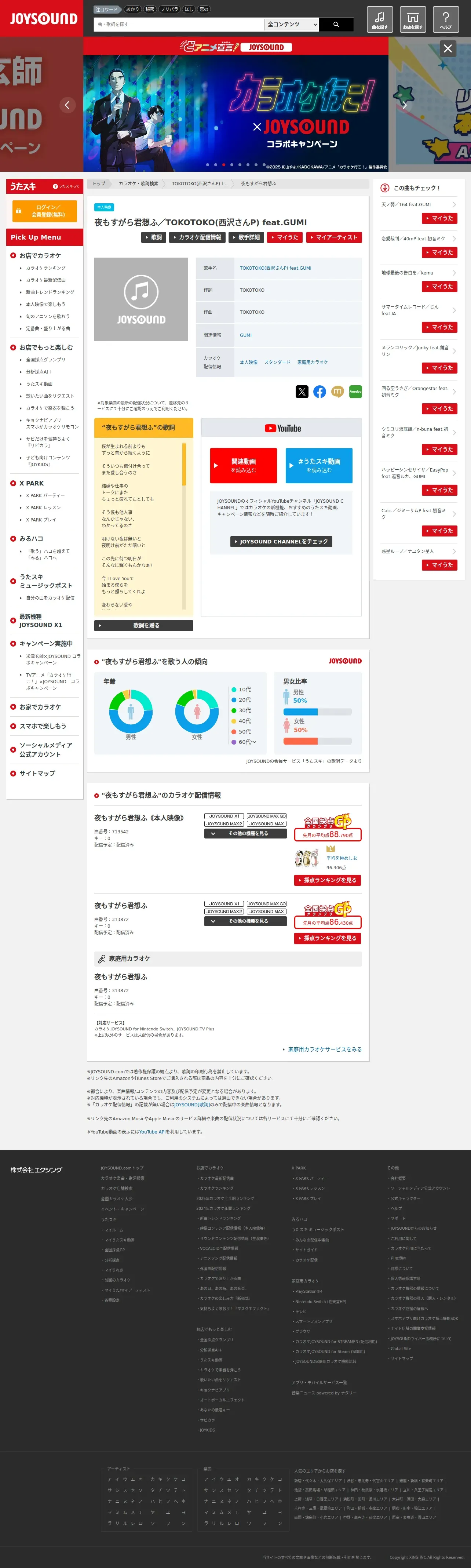The image size is (471, 1568).
Task: Click JOYSOUND CHANNELをチェック button
Action: [281, 541]
